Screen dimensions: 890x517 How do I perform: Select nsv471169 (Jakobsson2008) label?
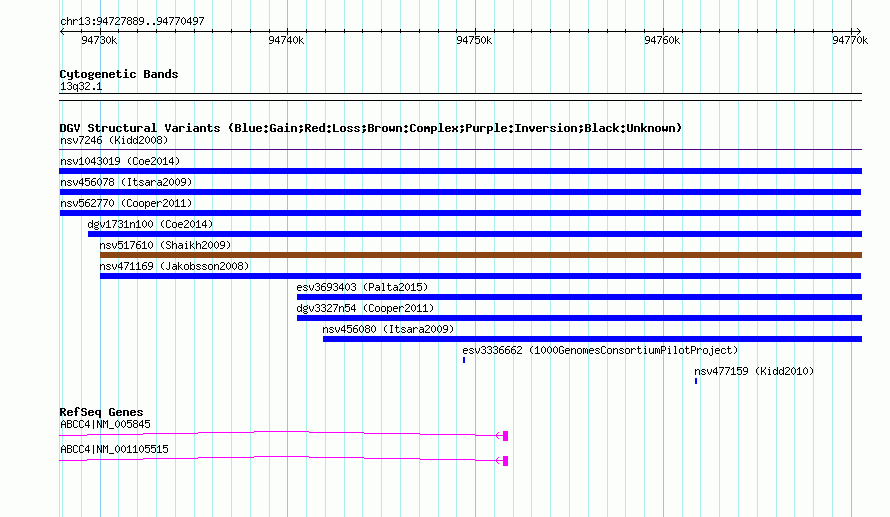[174, 266]
